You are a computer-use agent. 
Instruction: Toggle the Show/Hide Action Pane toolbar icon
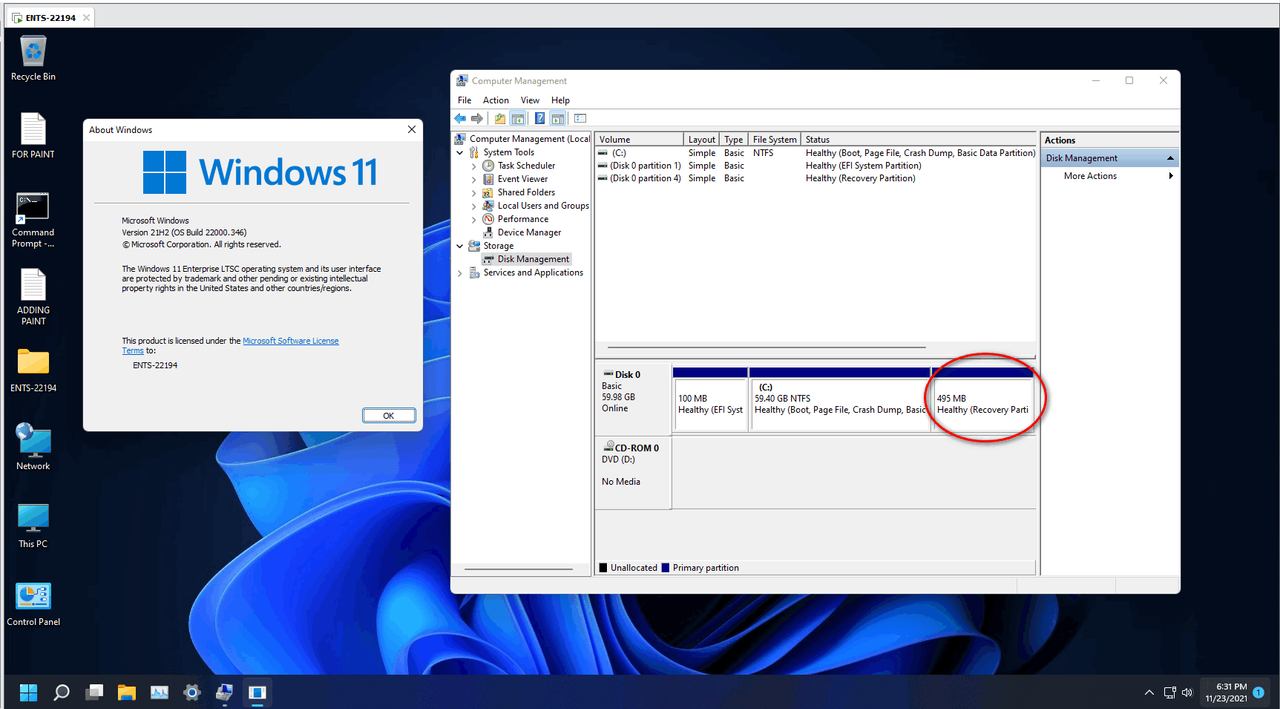pyautogui.click(x=557, y=118)
